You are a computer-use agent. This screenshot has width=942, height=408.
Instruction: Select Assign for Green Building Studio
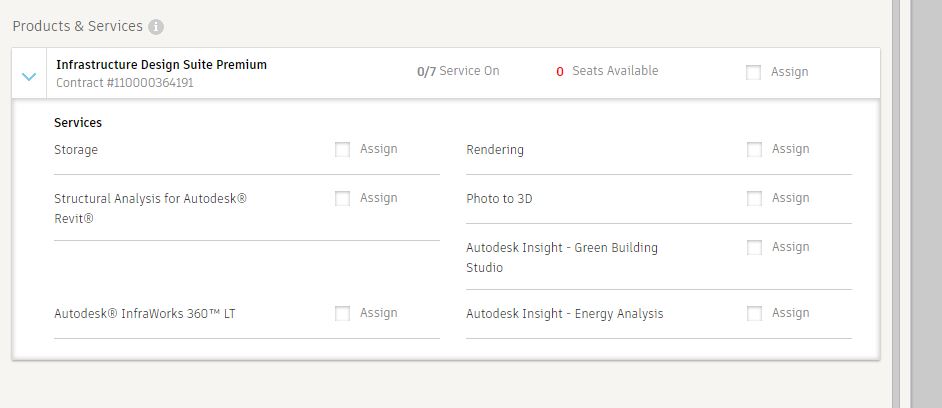click(754, 248)
